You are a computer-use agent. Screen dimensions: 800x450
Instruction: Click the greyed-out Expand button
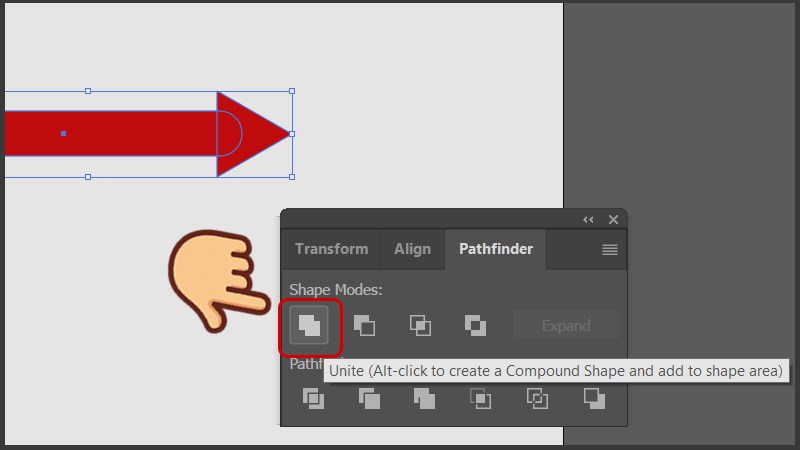point(566,326)
